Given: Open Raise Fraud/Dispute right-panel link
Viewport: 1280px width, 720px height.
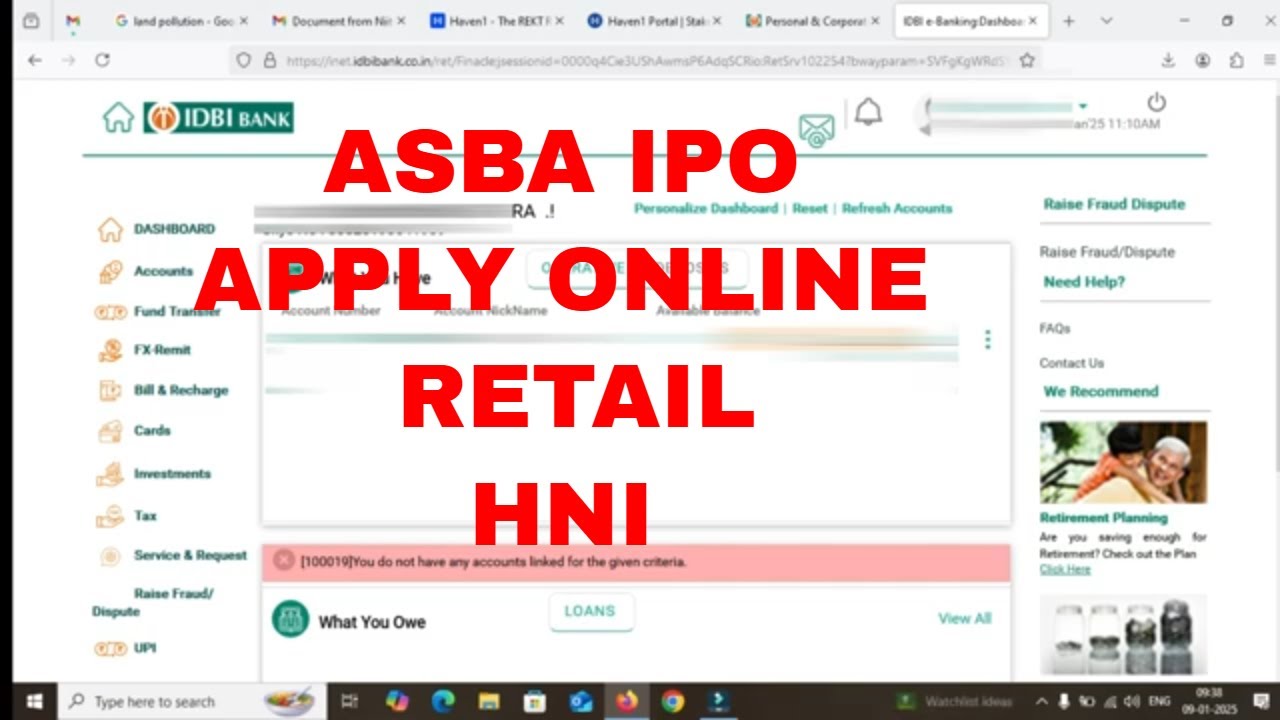Looking at the screenshot, I should click(1107, 252).
